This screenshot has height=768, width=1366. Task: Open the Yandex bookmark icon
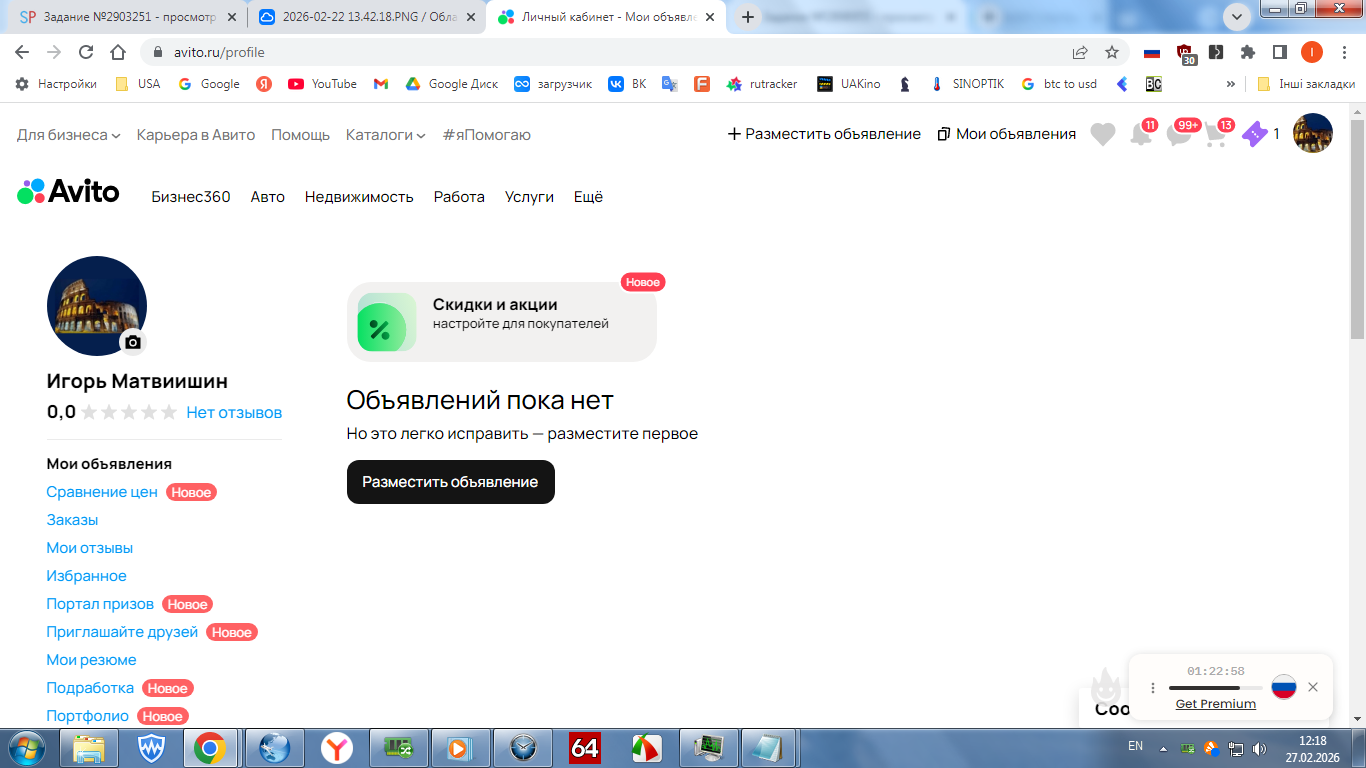point(264,84)
